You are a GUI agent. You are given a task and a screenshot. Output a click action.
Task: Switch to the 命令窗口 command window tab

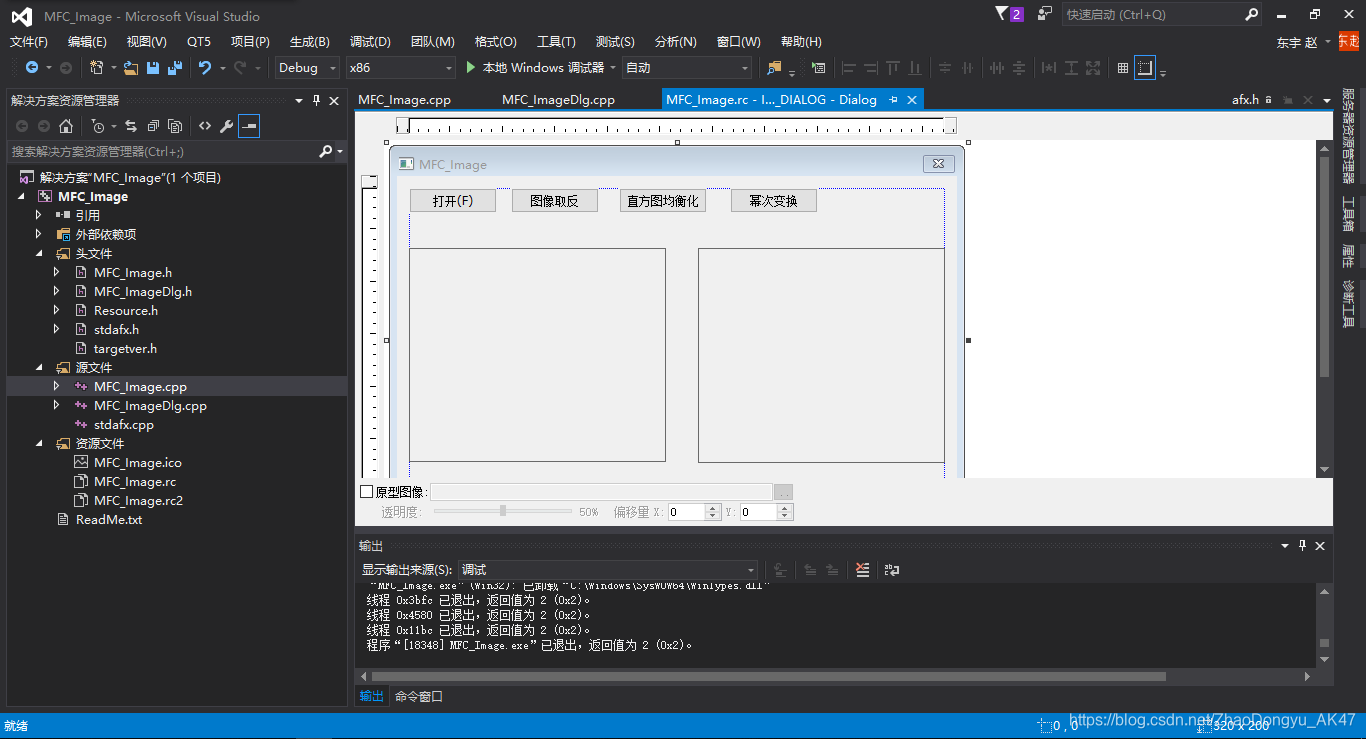[419, 696]
